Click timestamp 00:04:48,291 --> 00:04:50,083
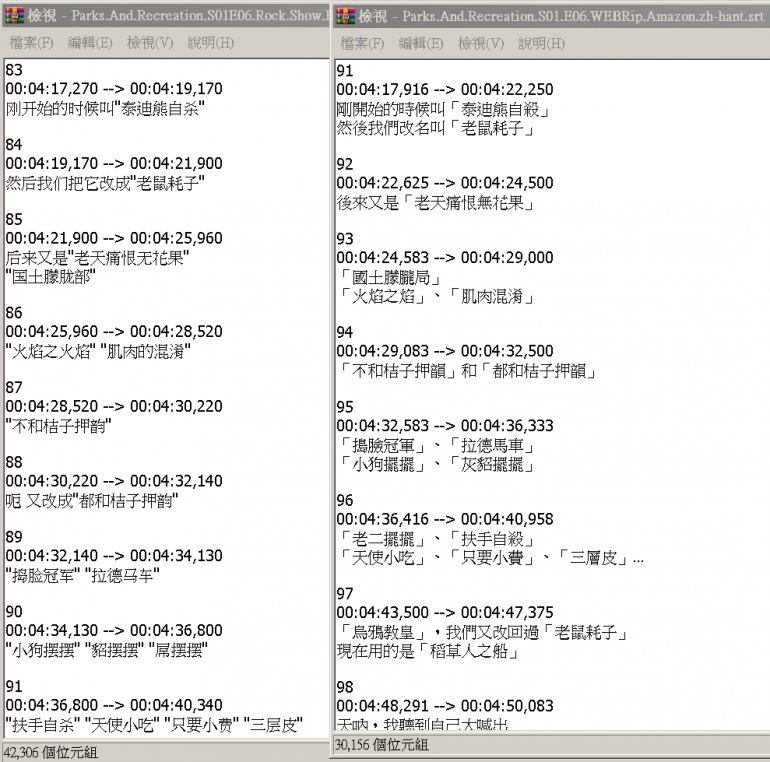The width and height of the screenshot is (770, 762). pyautogui.click(x=445, y=706)
